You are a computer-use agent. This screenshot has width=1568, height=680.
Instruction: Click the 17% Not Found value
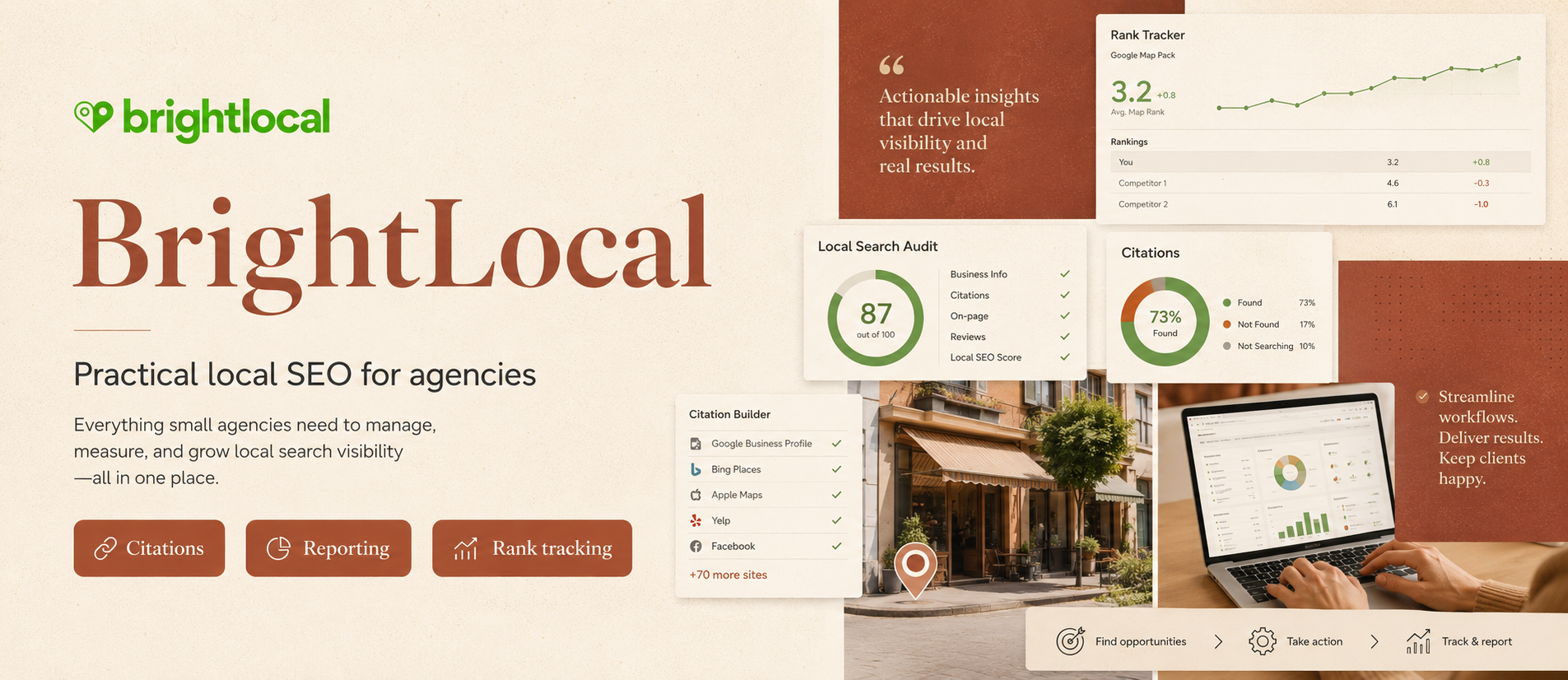pyautogui.click(x=1307, y=324)
